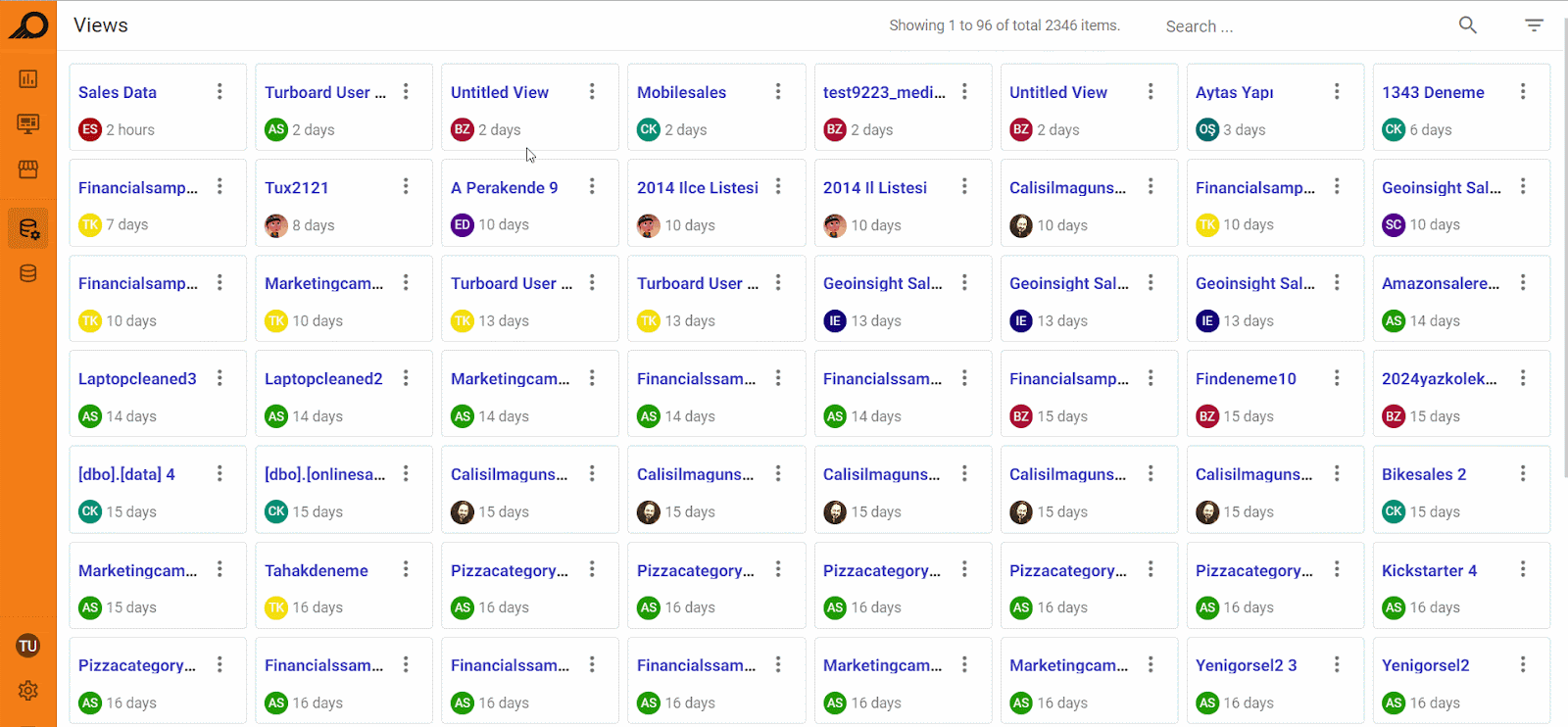Open three-dot menu on [dbo].[data] 4
The width and height of the screenshot is (1568, 727).
coord(220,473)
